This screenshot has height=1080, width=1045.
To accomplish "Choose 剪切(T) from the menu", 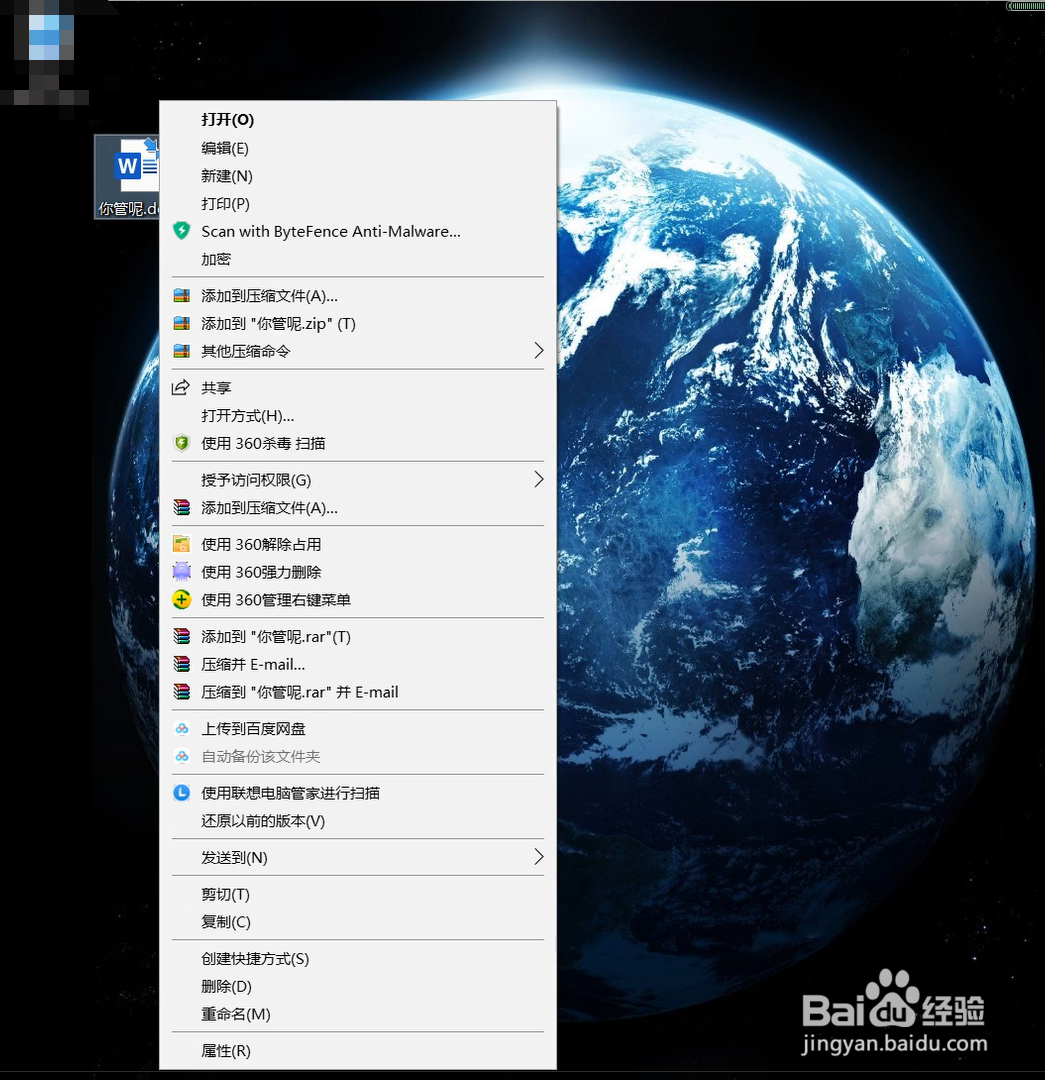I will [358, 894].
